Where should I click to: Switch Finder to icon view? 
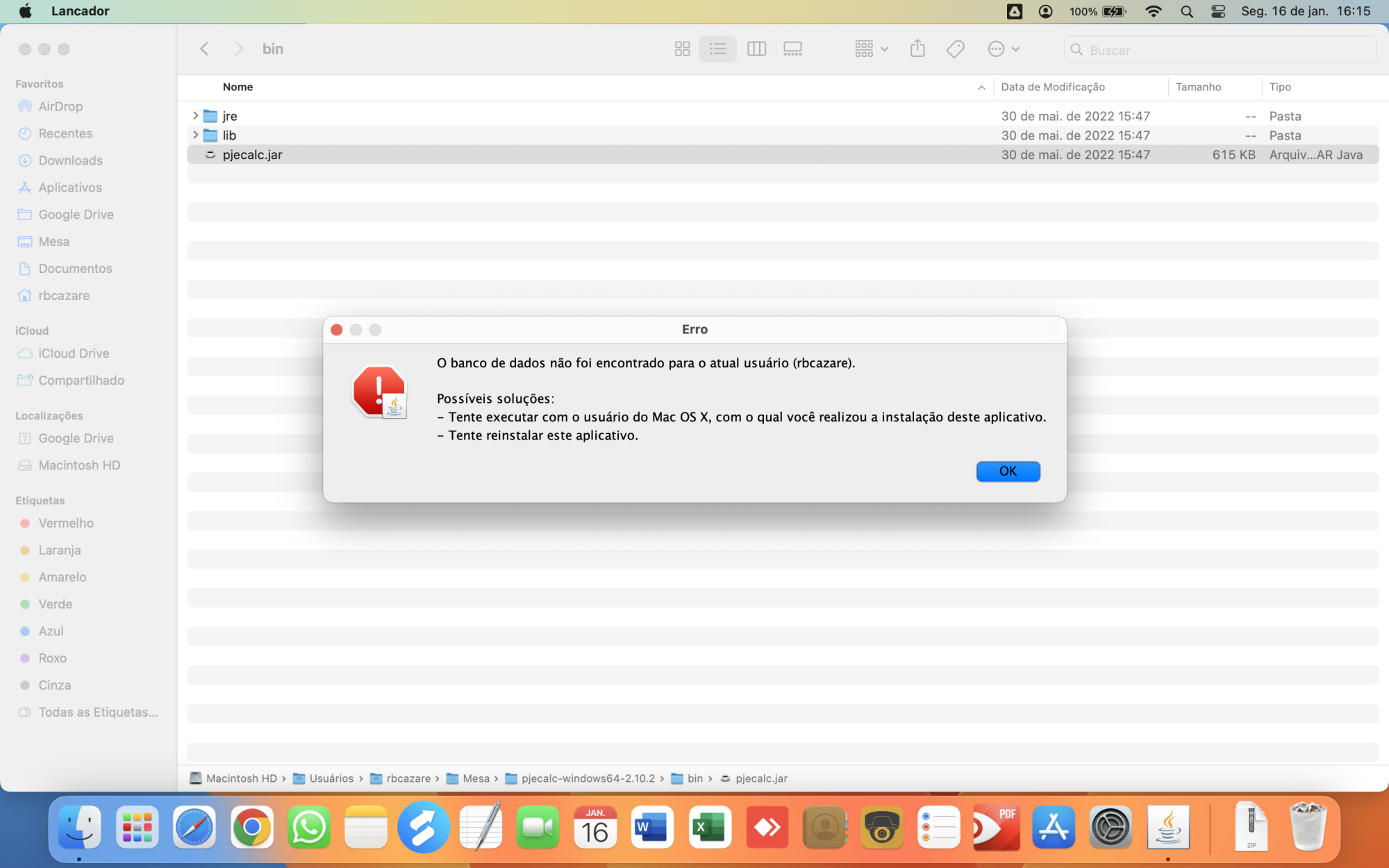pos(682,49)
